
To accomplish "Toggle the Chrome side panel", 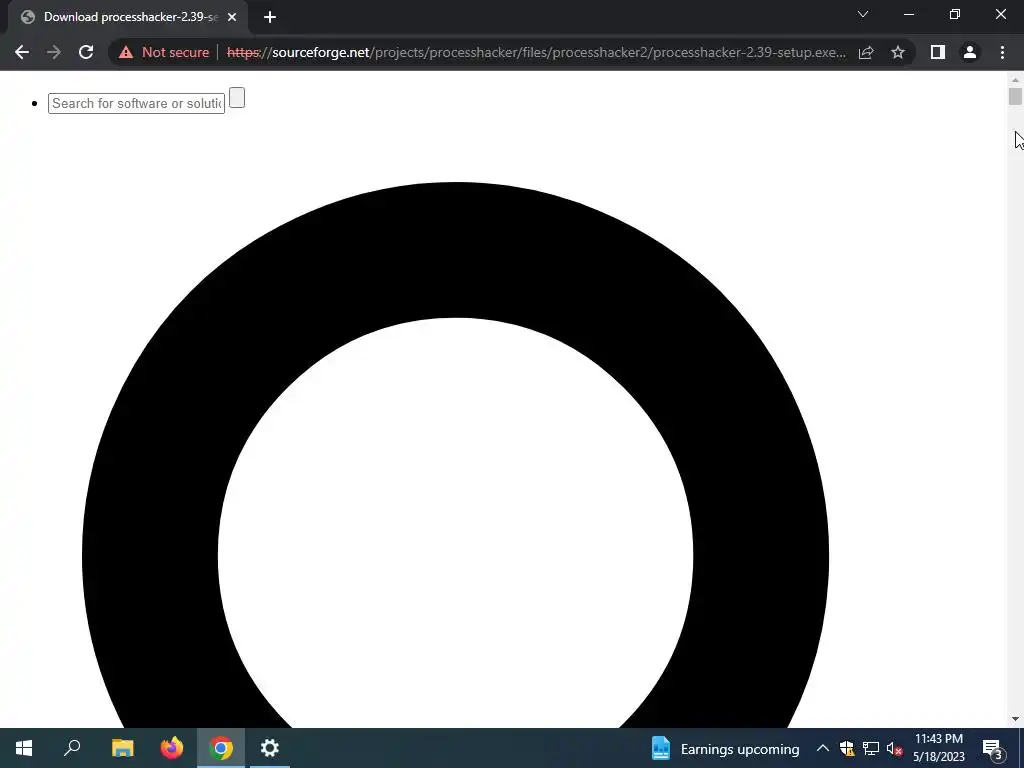I will tap(938, 52).
